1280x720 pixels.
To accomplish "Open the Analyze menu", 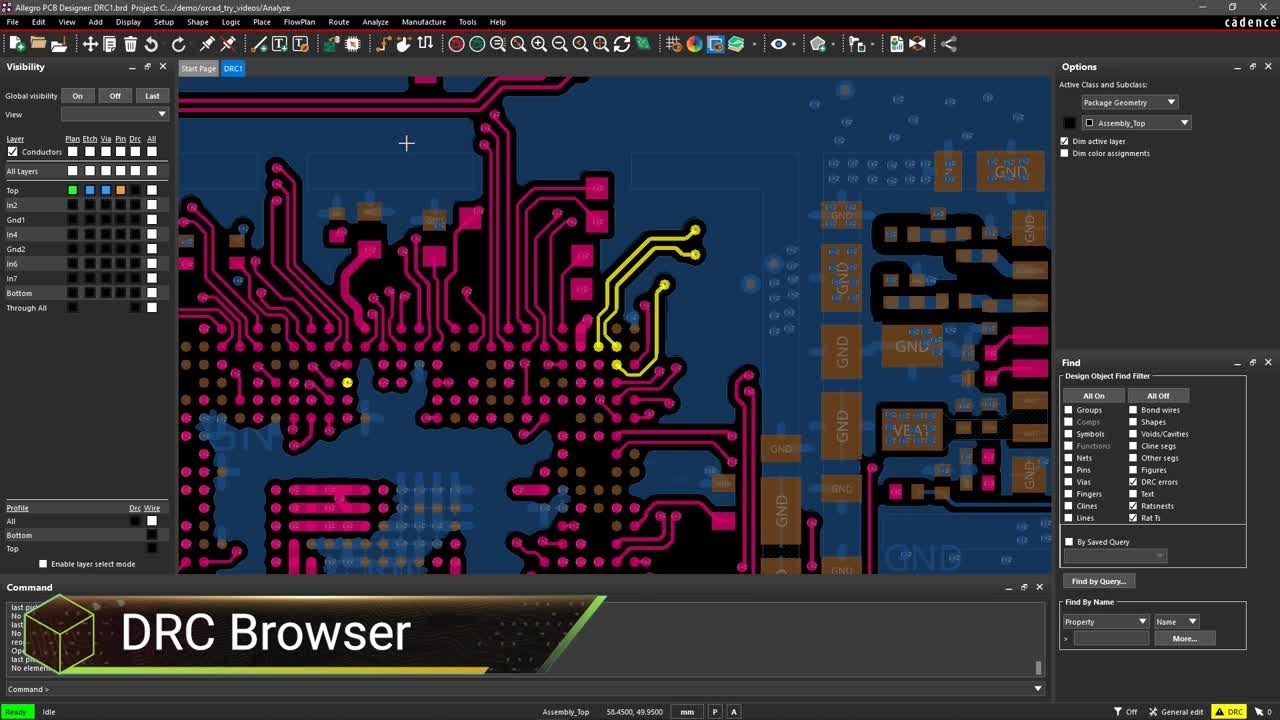I will tap(375, 22).
